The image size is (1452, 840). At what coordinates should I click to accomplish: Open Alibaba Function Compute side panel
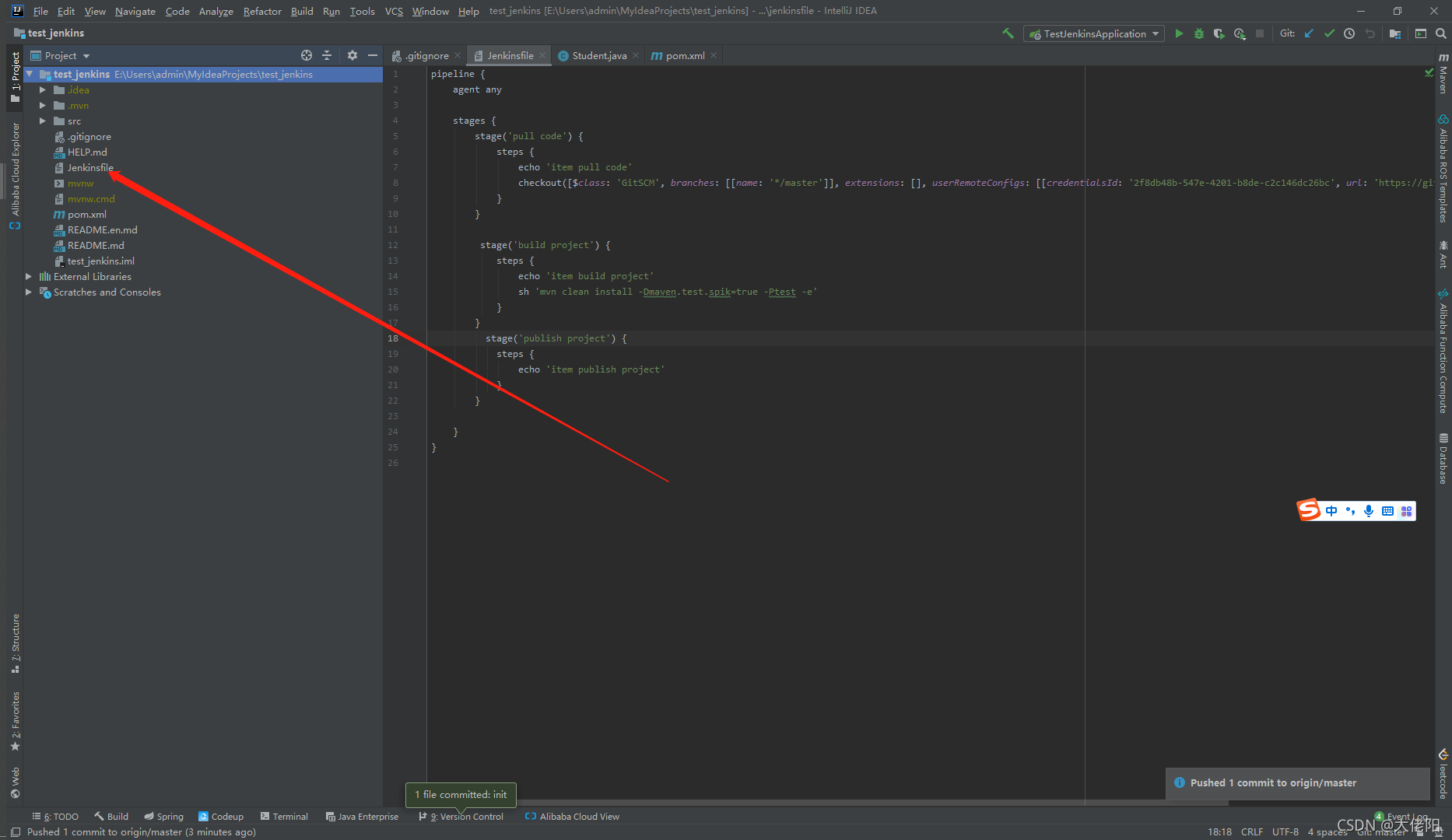(x=1443, y=350)
